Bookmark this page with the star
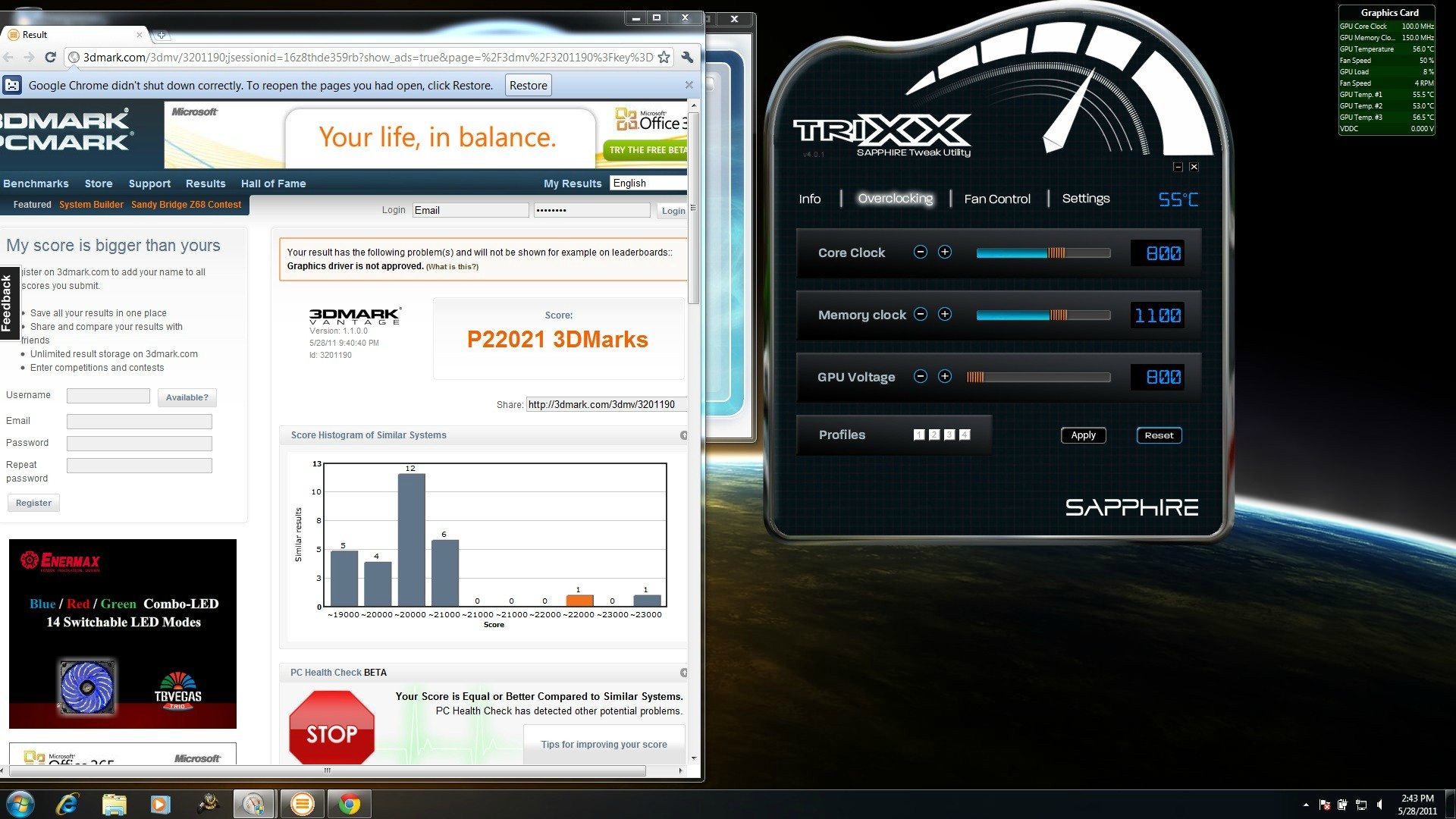Screen dimensions: 1456x819 tap(664, 57)
